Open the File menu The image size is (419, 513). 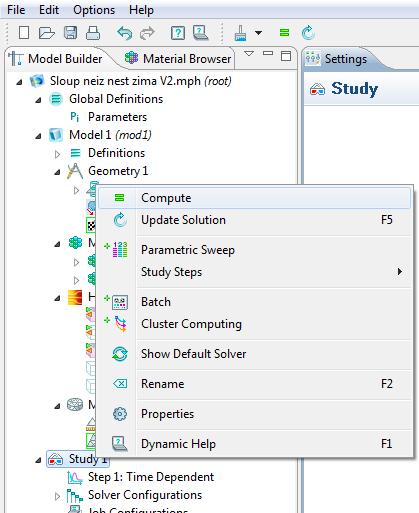coord(16,10)
